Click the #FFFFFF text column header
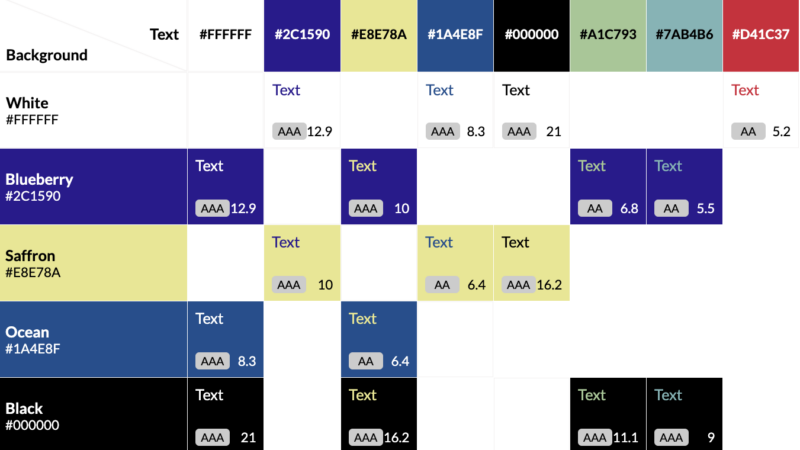Screen dimensions: 800x450 (x=226, y=35)
